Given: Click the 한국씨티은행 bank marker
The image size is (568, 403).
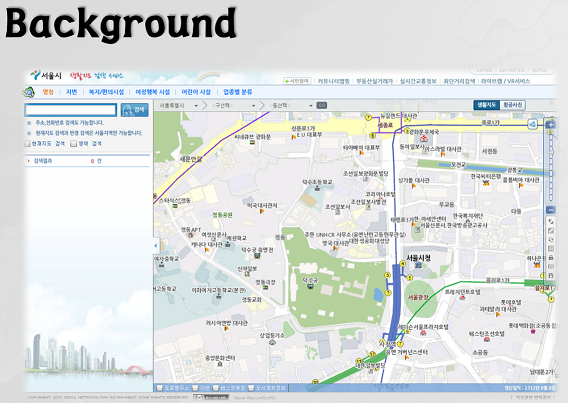Looking at the screenshot, I should [486, 183].
